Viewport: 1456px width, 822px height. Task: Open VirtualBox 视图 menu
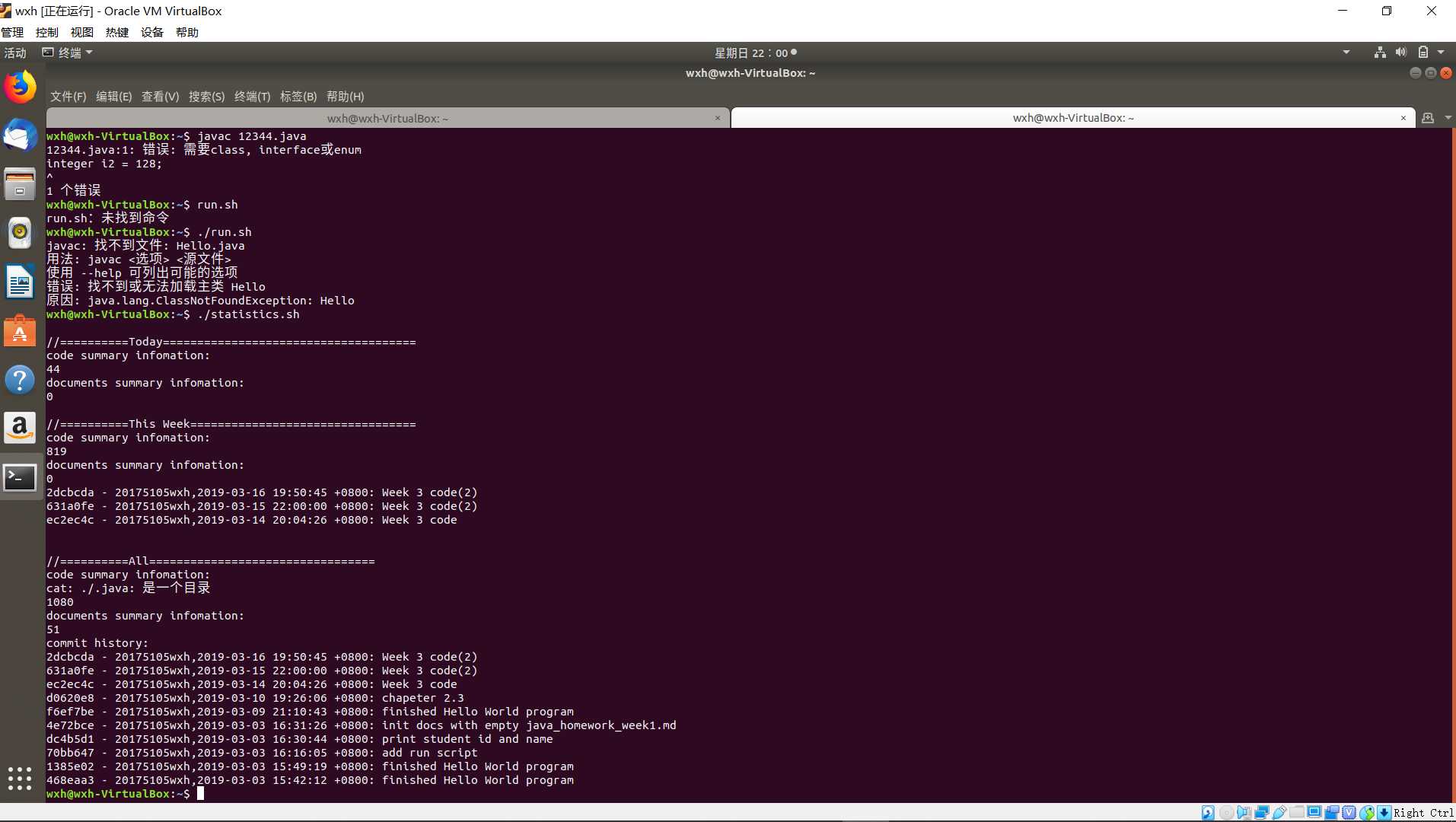(82, 32)
